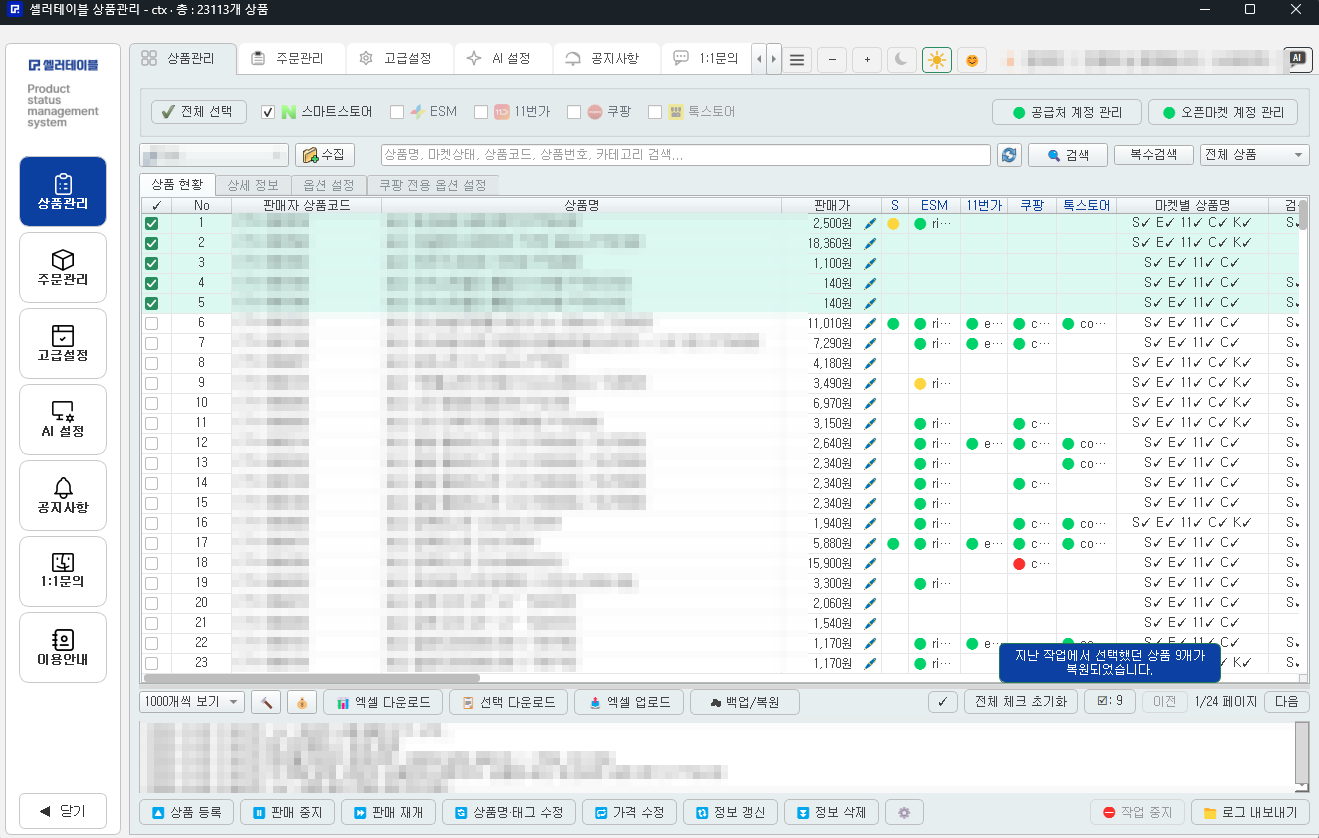Click the 상품 등록 button

click(x=187, y=812)
